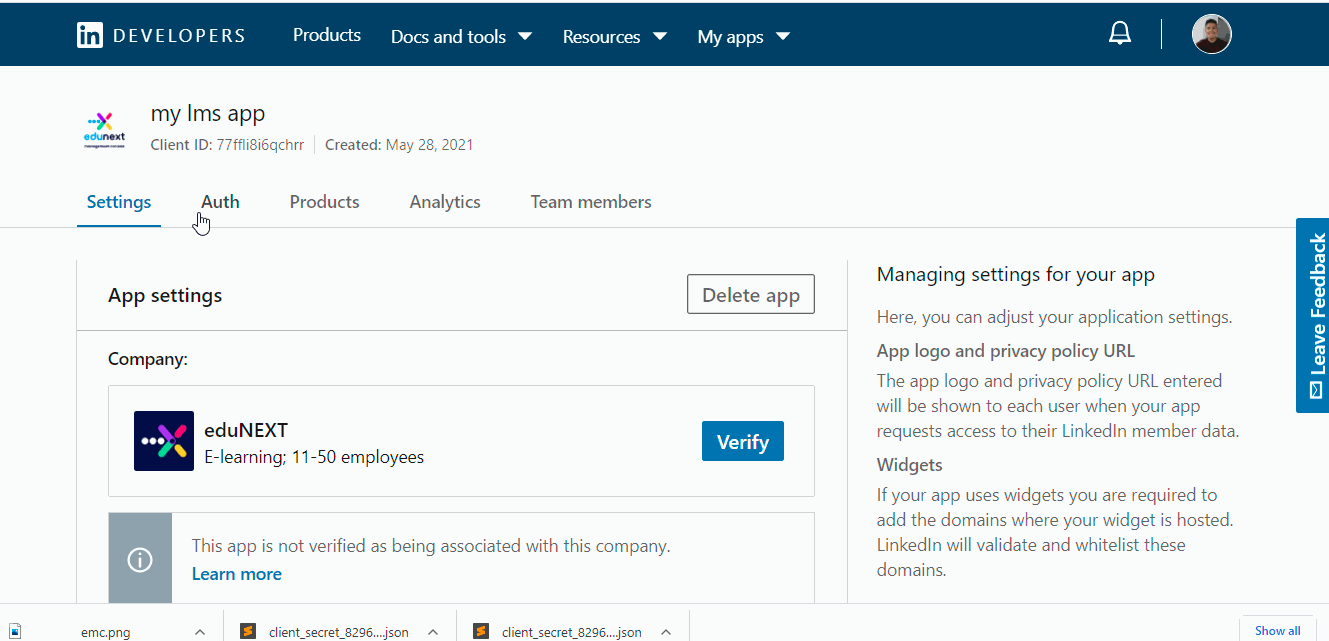The width and height of the screenshot is (1329, 641).
Task: Open the user profile avatar
Action: point(1211,34)
